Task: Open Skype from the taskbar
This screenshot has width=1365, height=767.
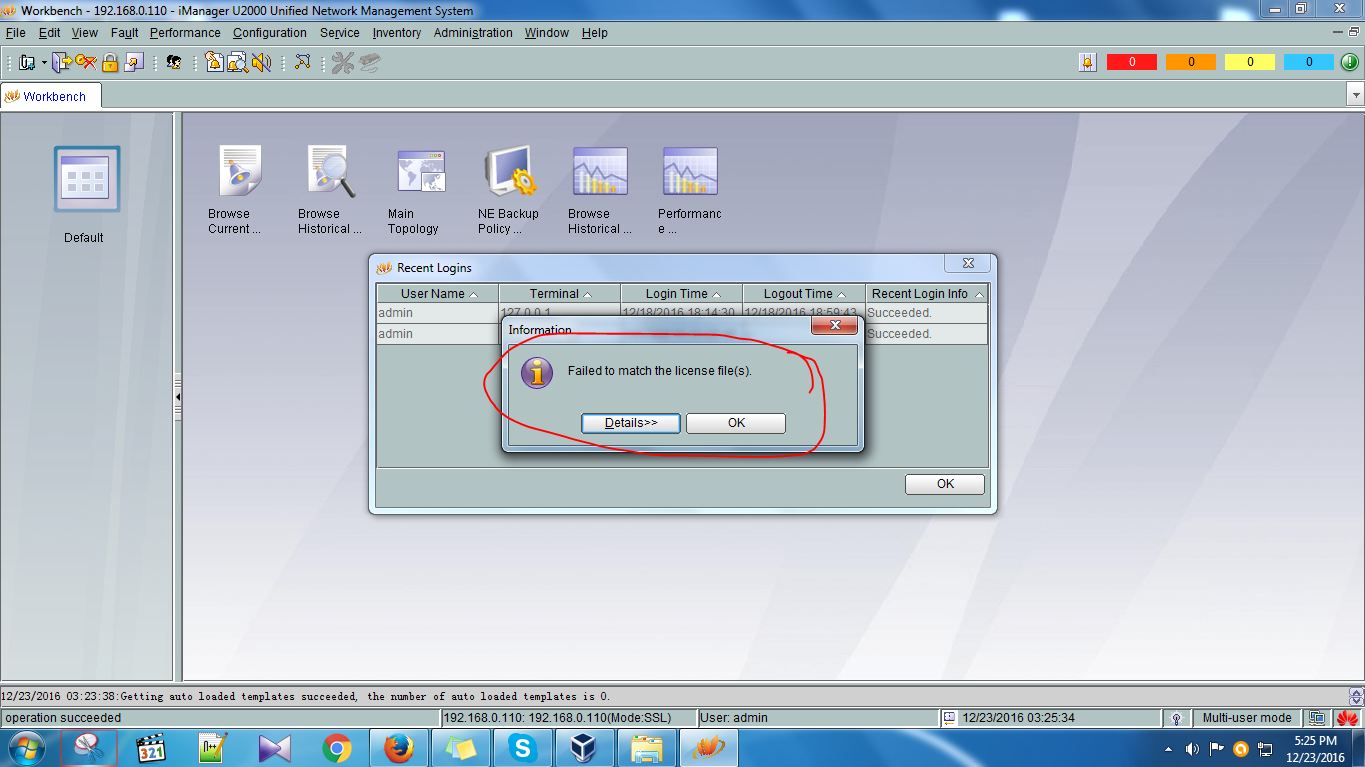Action: coord(522,748)
